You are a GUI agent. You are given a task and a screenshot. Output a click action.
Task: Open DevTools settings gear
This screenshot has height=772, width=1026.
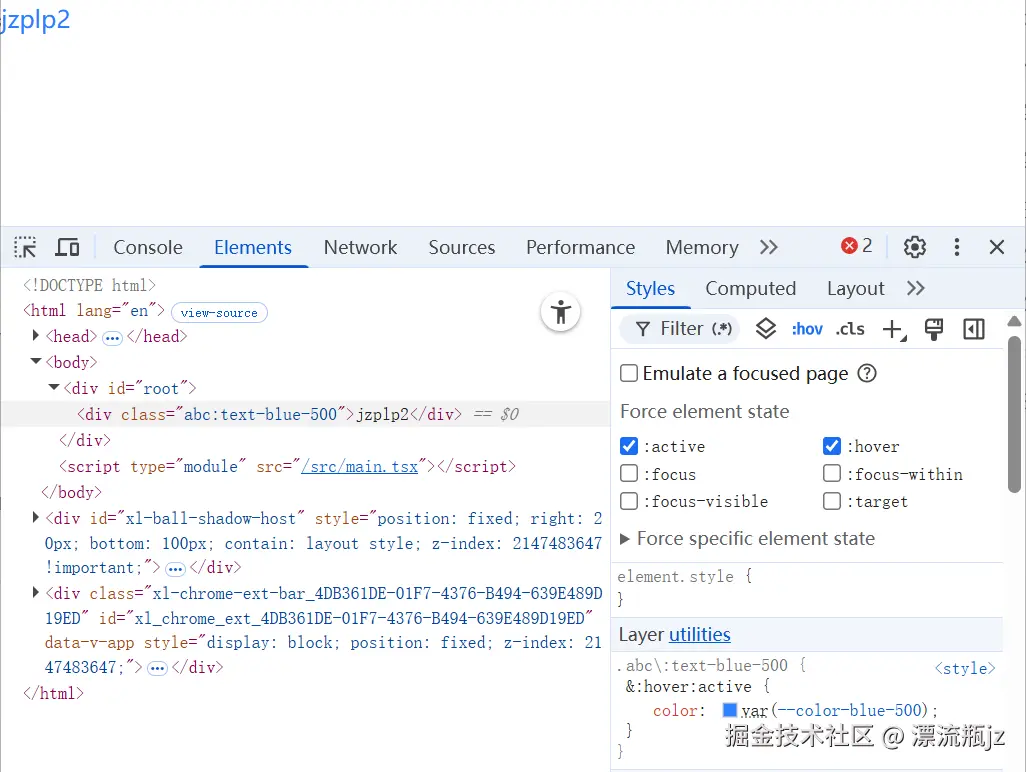point(915,247)
